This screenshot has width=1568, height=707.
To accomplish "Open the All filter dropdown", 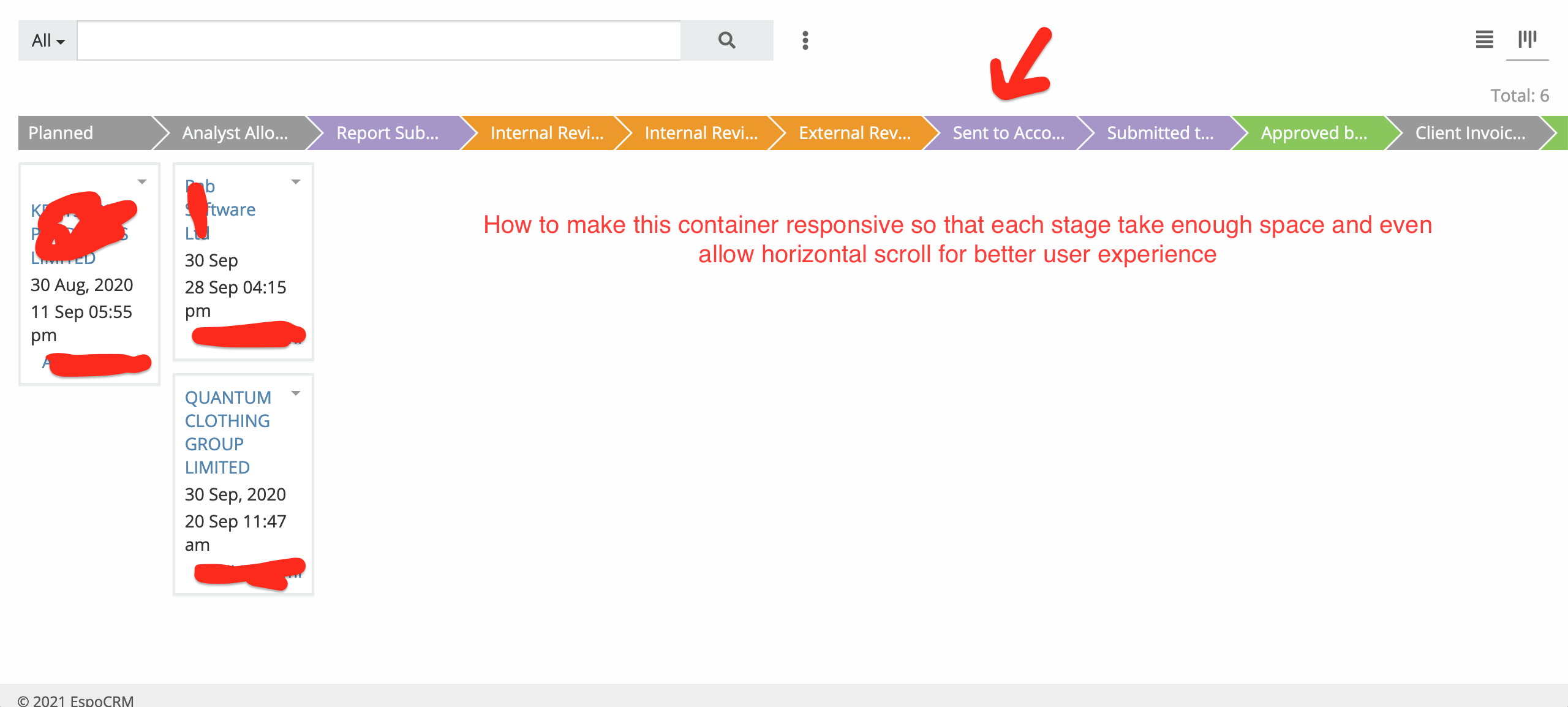I will [x=48, y=40].
